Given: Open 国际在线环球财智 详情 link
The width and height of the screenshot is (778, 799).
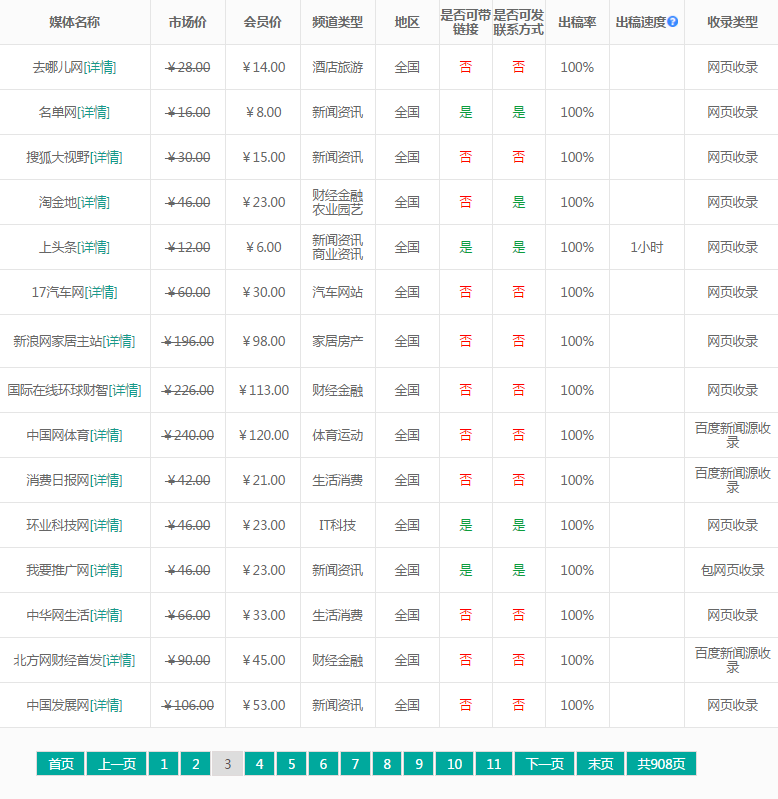Looking at the screenshot, I should pos(126,390).
